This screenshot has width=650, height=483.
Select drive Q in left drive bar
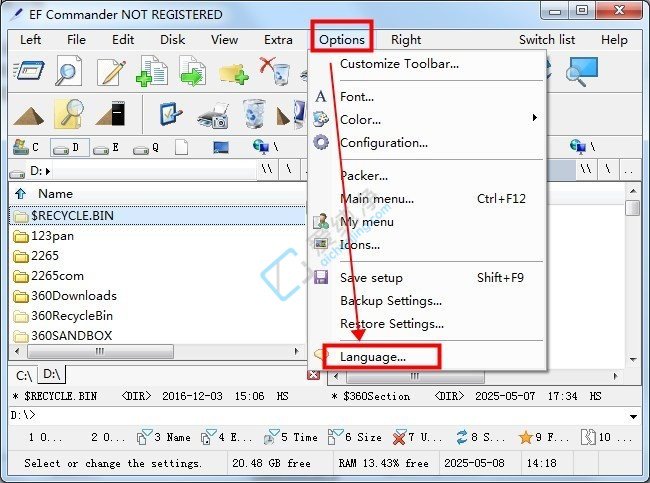click(146, 148)
